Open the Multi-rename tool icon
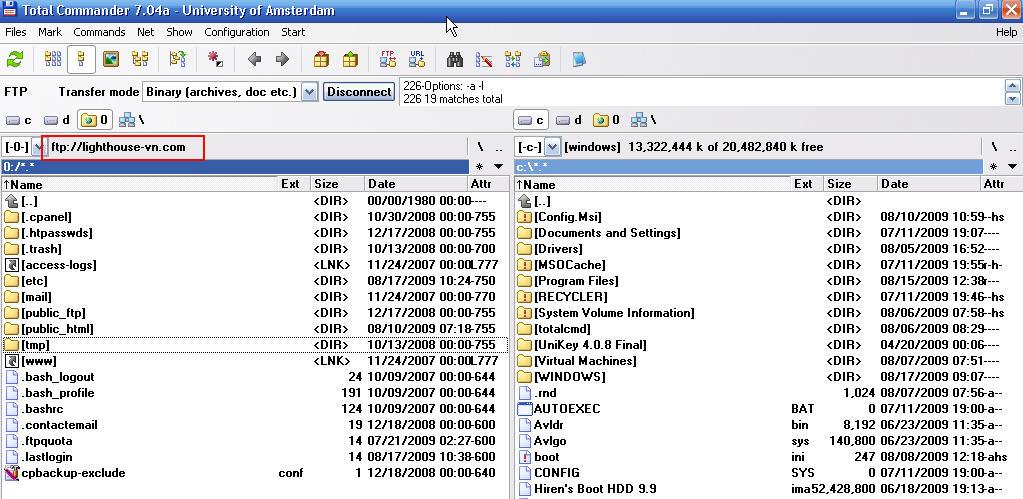The image size is (1023, 499). (x=483, y=60)
